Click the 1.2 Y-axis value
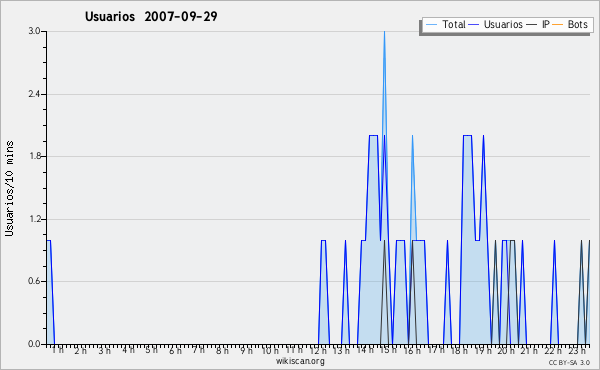 [x=35, y=219]
